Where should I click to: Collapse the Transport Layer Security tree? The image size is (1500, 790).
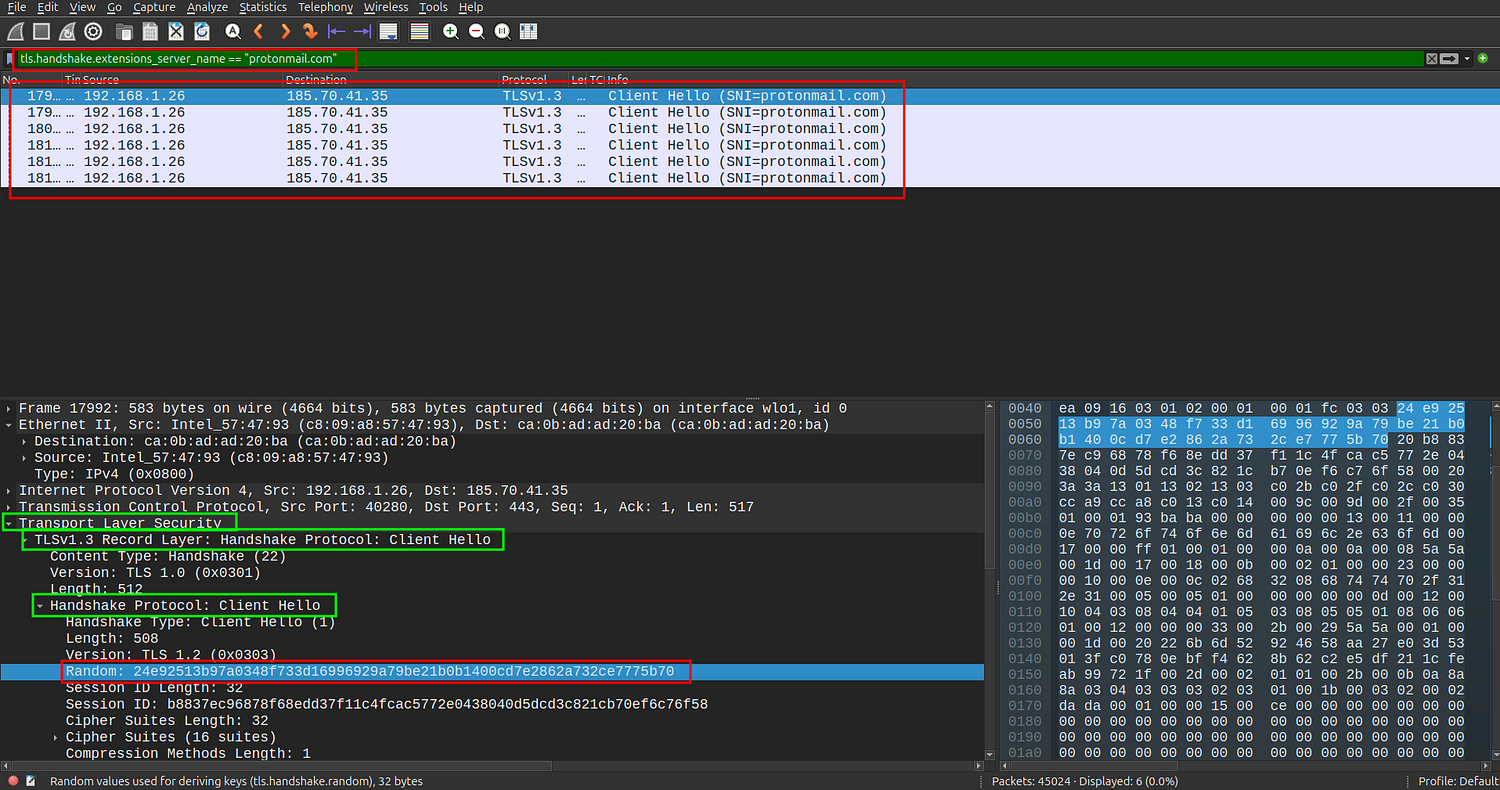[9, 523]
